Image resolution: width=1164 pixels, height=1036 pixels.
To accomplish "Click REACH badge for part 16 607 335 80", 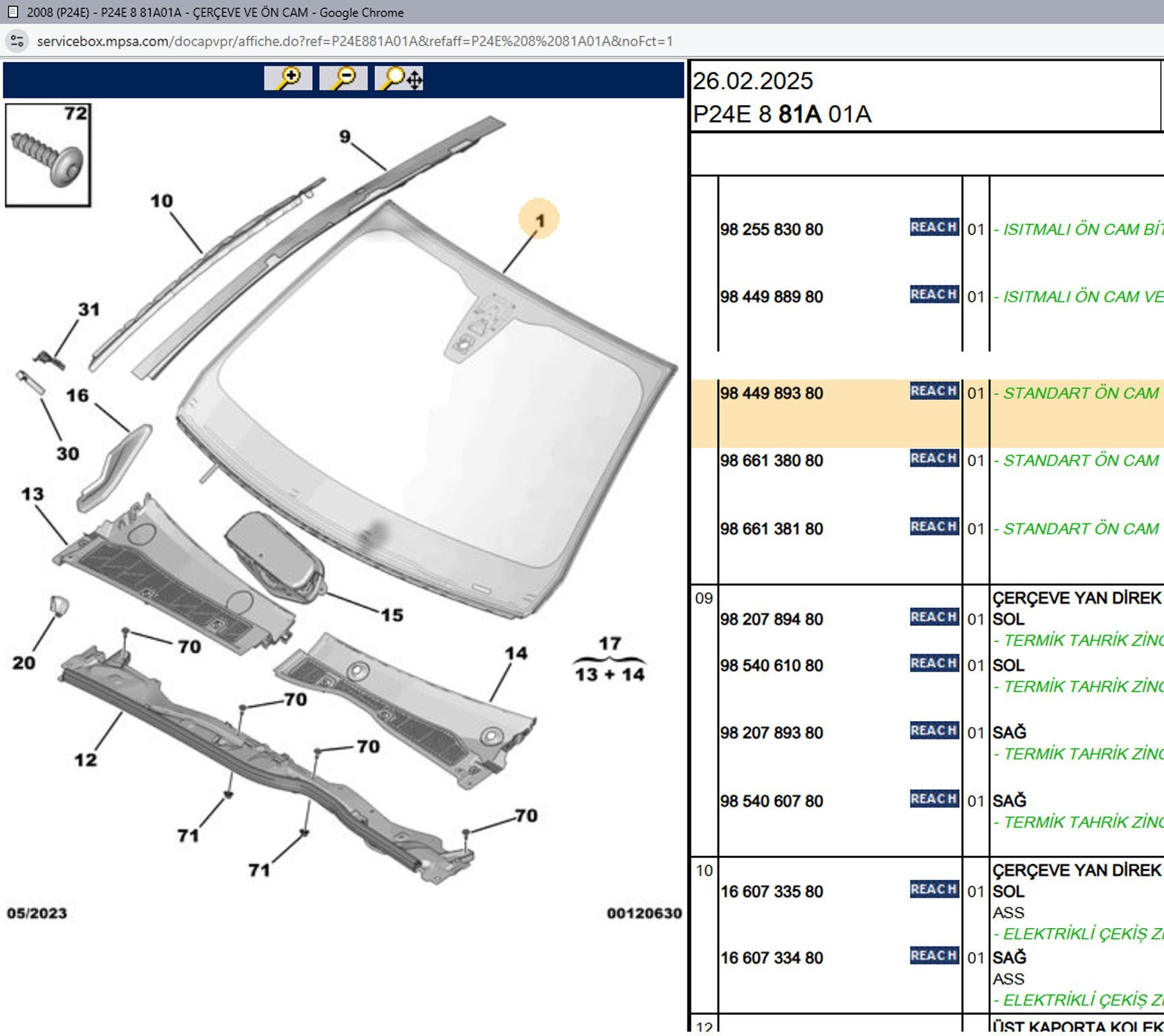I will click(x=934, y=890).
